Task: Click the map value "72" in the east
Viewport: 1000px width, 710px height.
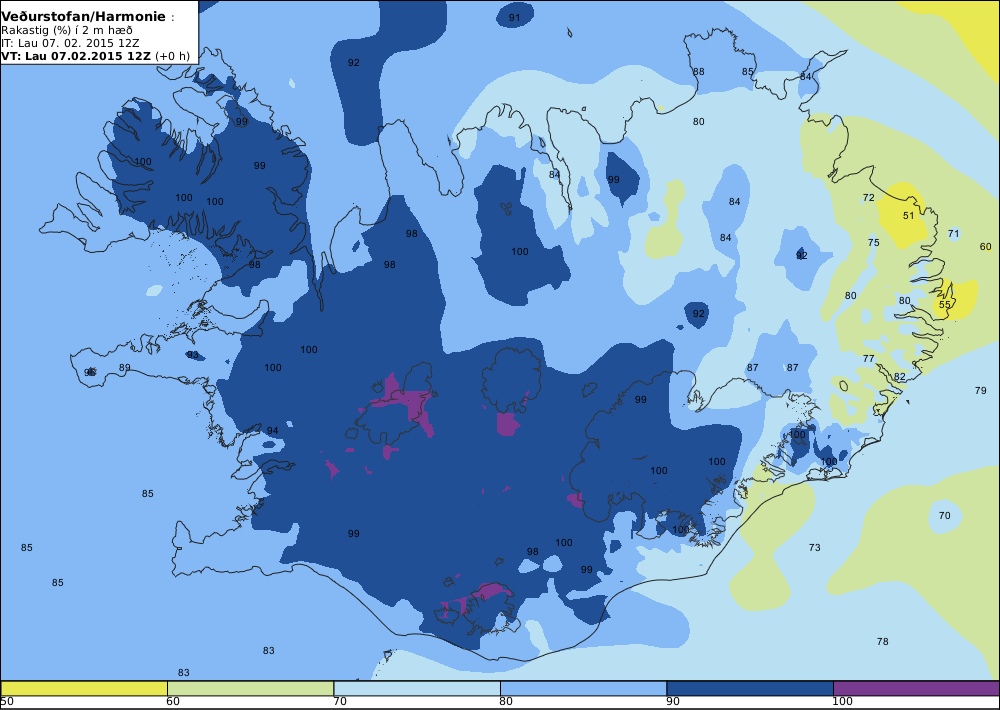Action: [869, 198]
